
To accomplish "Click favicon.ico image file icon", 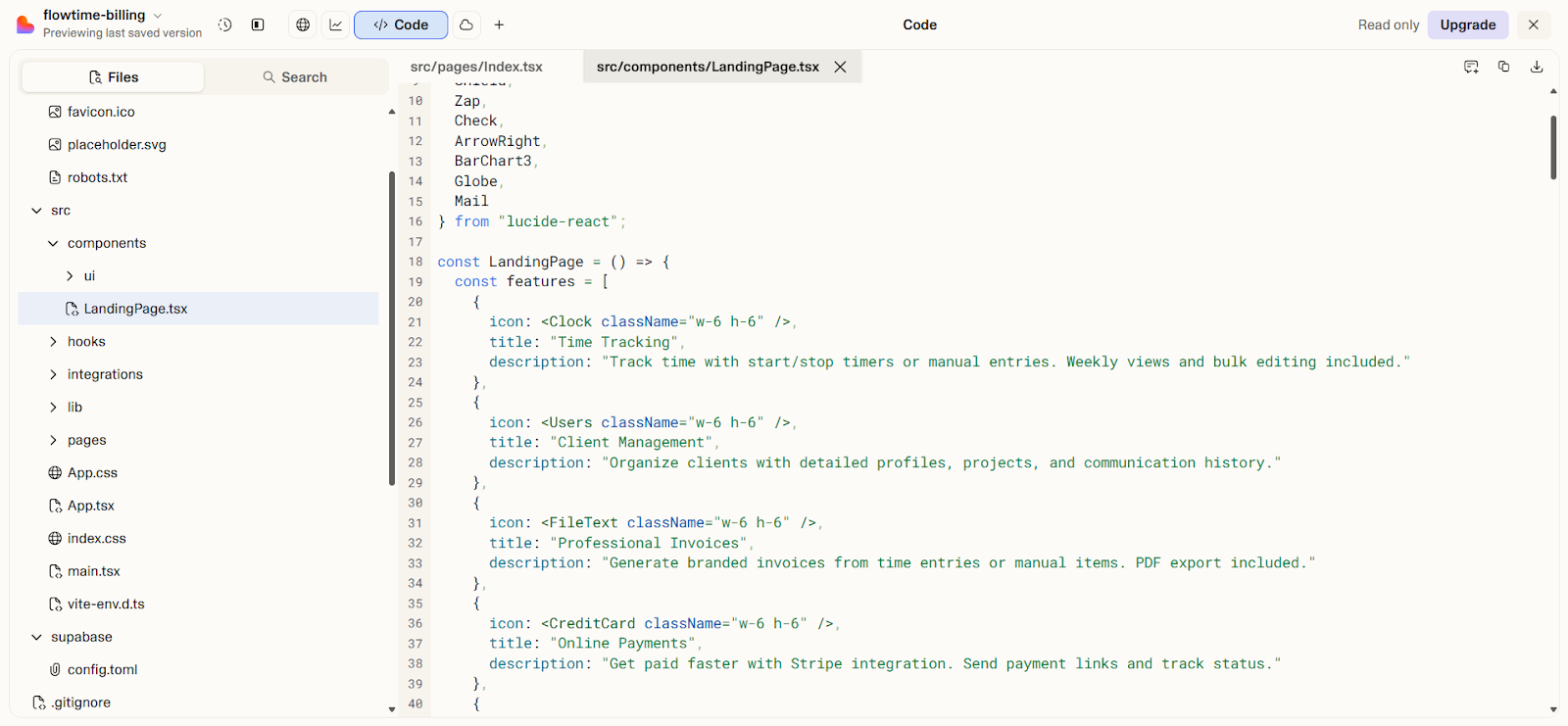I will [55, 112].
